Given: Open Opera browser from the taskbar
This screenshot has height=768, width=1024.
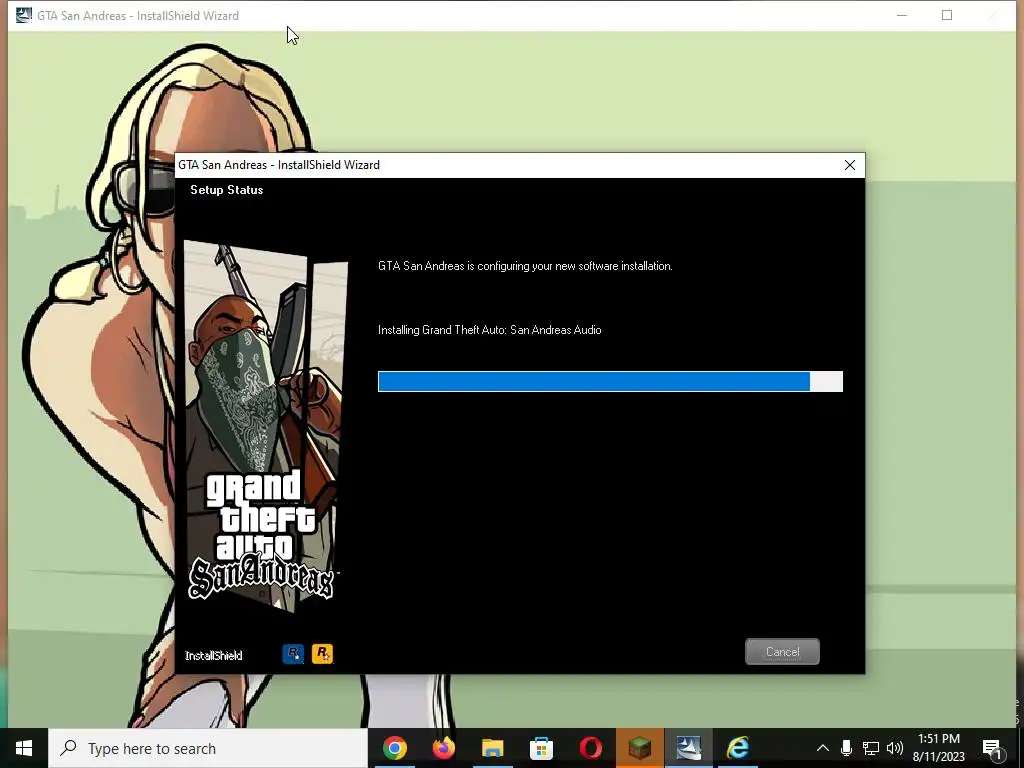Looking at the screenshot, I should point(590,748).
